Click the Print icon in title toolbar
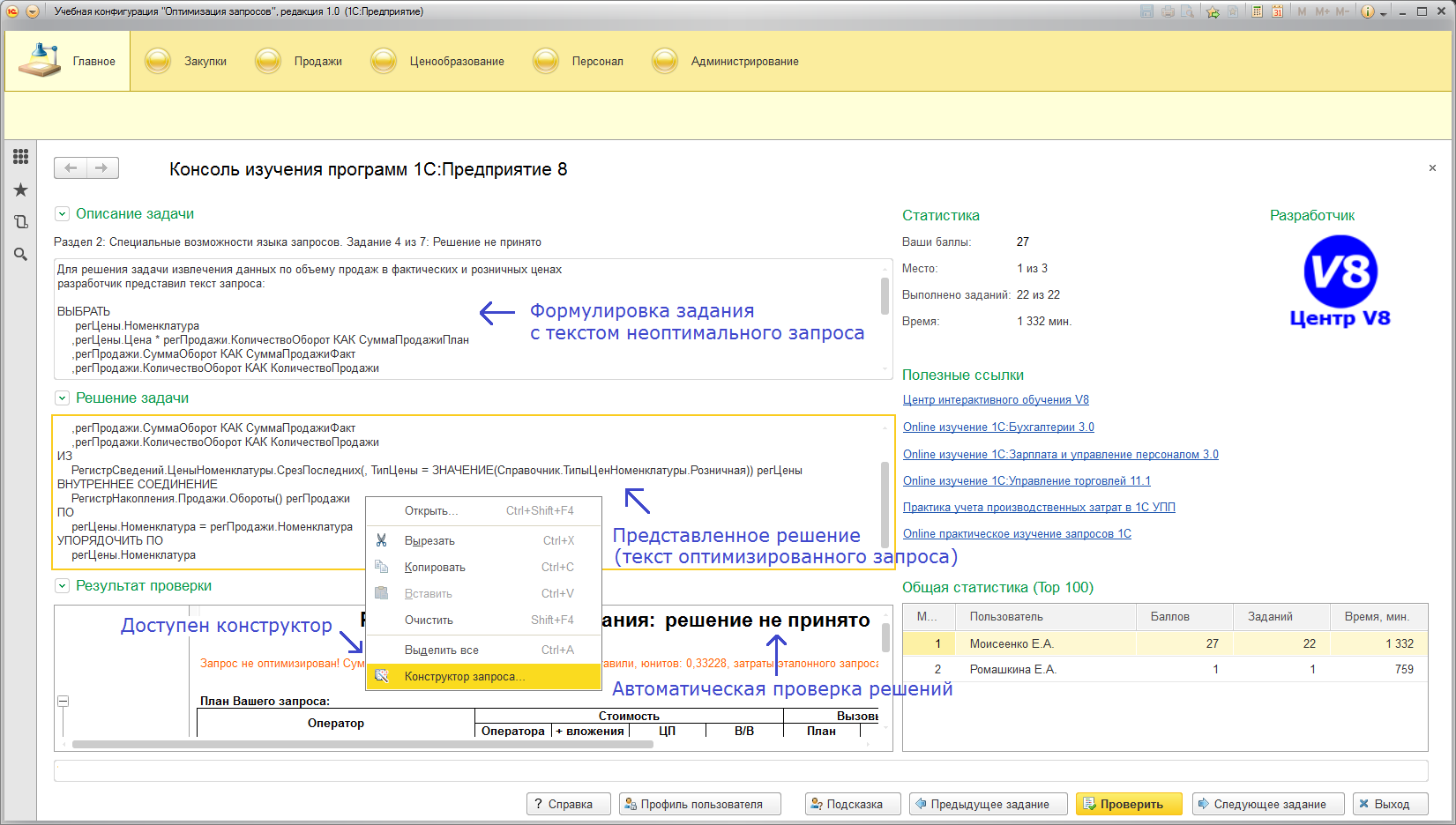Screen dimensions: 1456x825 coord(1168,11)
